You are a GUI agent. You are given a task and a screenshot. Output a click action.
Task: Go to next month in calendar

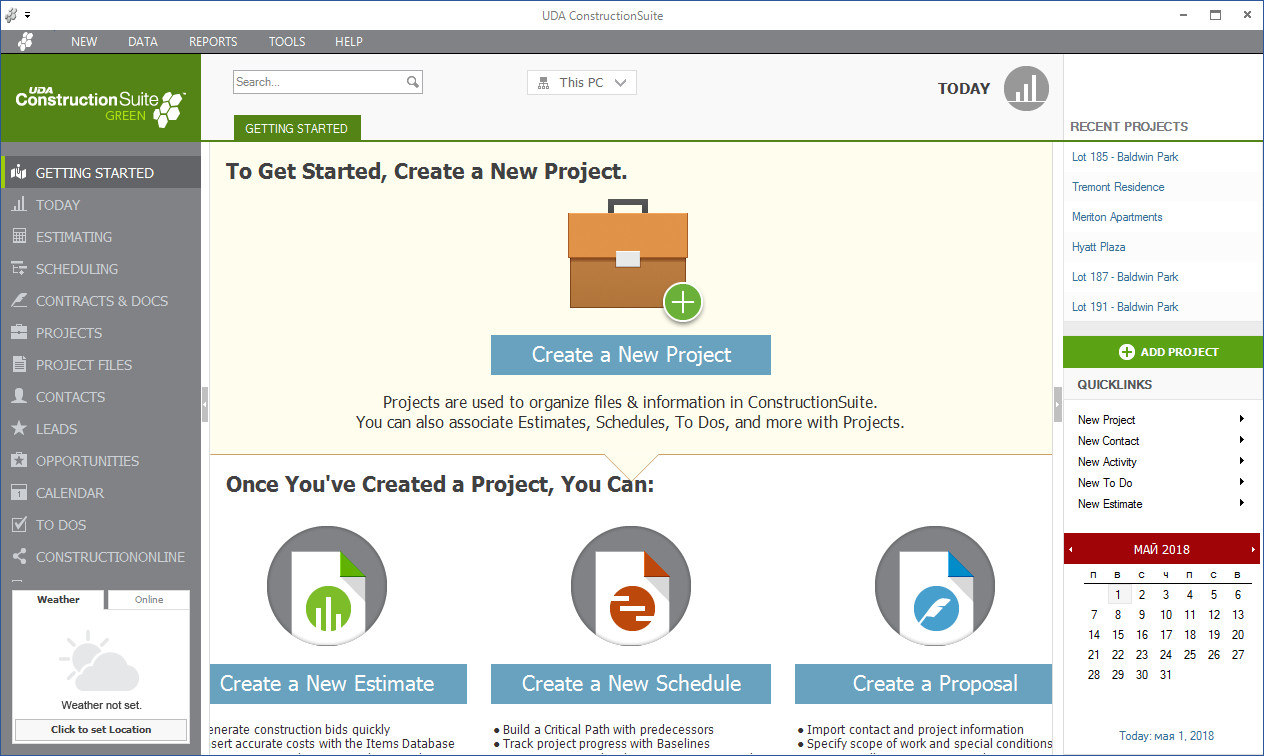pyautogui.click(x=1253, y=550)
